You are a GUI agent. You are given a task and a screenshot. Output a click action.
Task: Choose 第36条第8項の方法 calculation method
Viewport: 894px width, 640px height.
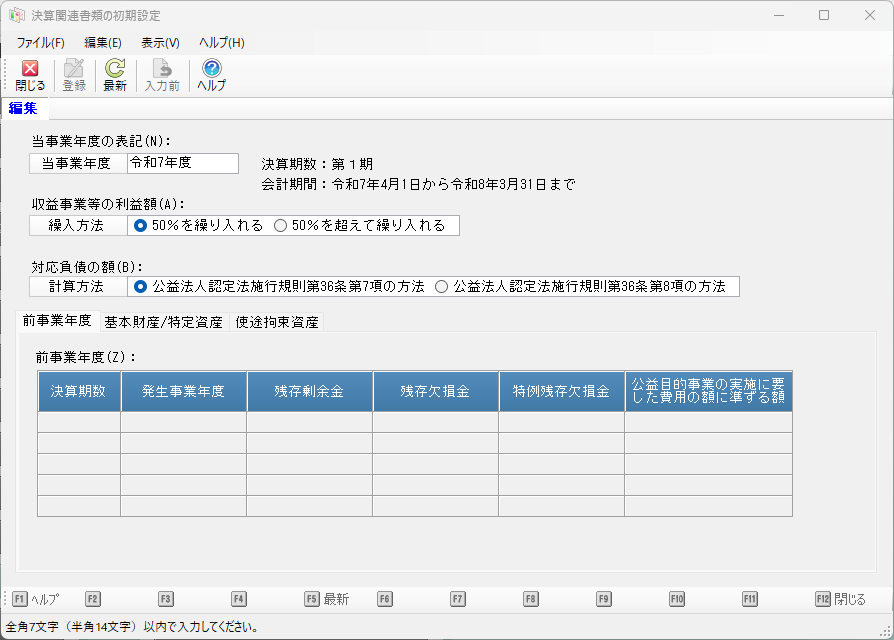coord(442,287)
